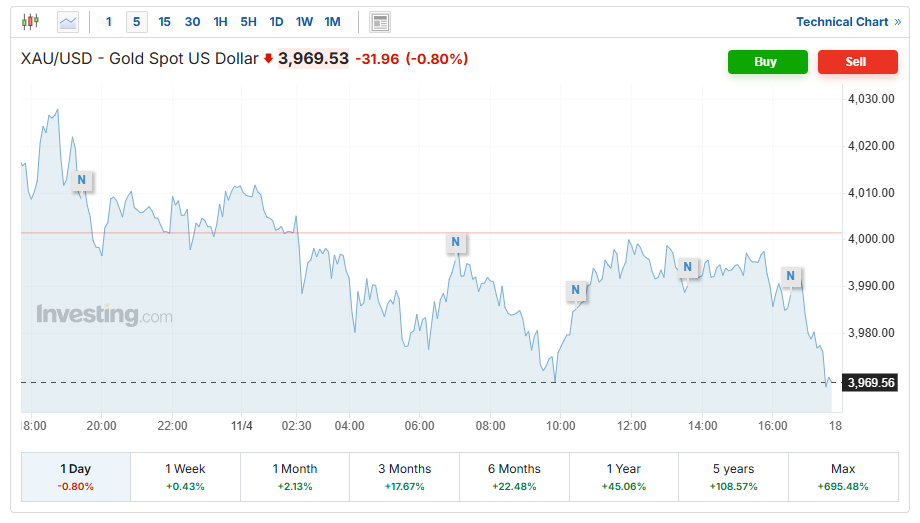Select the area chart type icon

[x=68, y=21]
